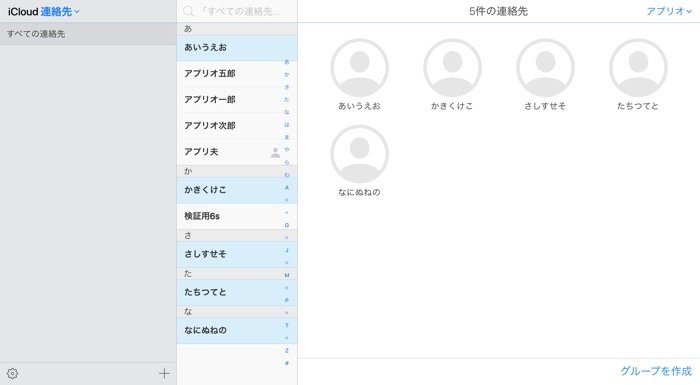
Task: Jump to letter Z in index bar
Action: click(x=287, y=351)
